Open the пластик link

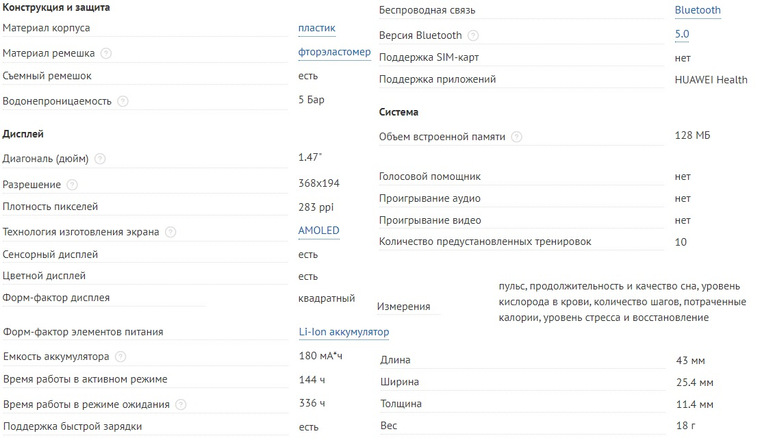pos(317,28)
